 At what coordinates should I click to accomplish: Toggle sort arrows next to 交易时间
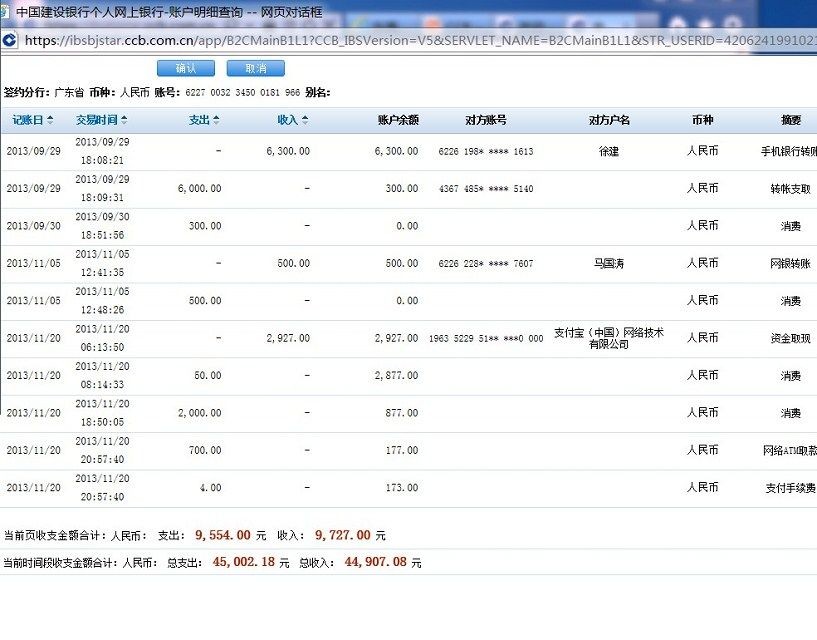(124, 121)
